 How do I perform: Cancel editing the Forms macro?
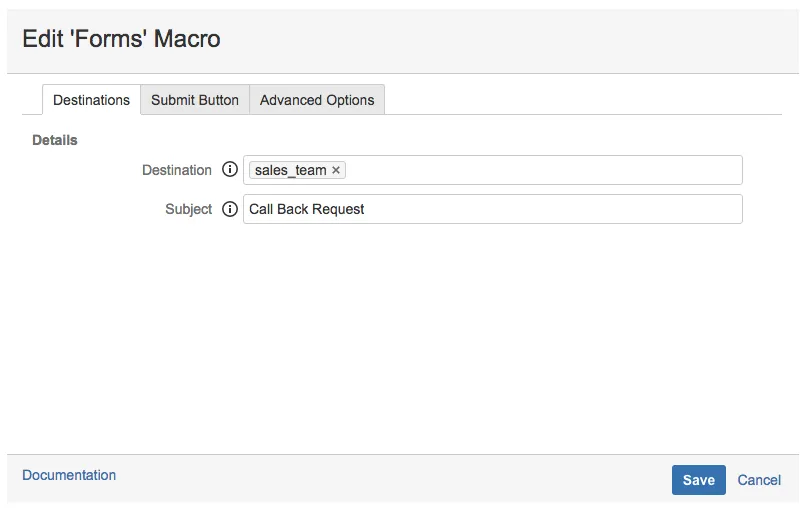pyautogui.click(x=759, y=480)
